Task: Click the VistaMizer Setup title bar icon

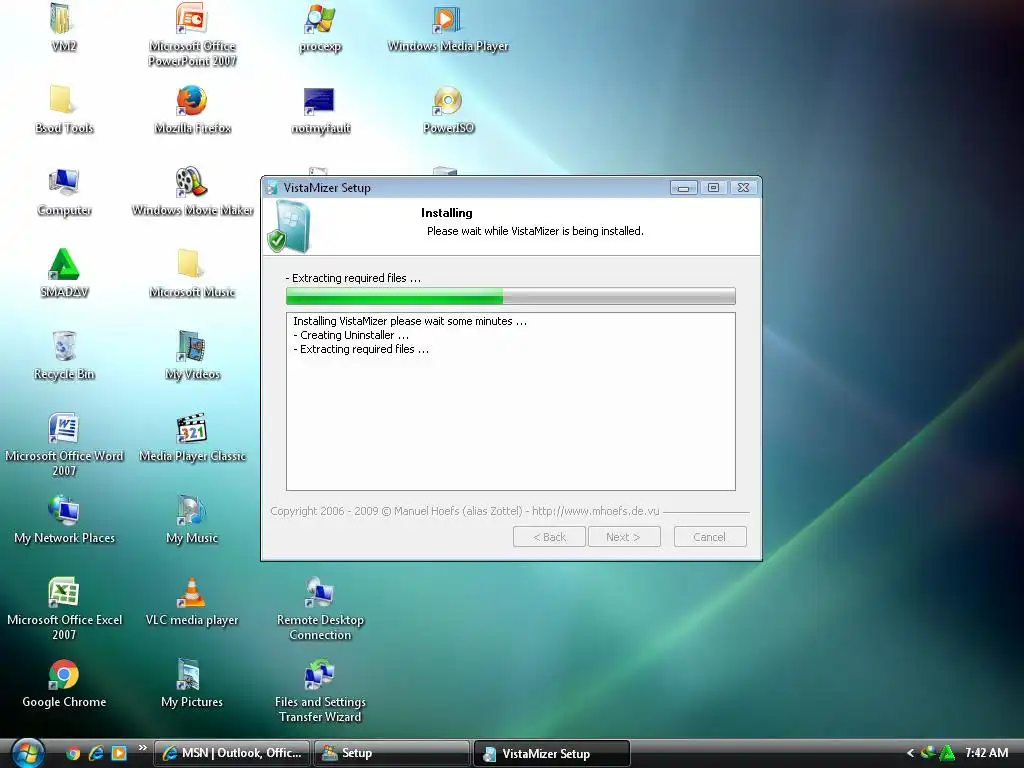Action: [273, 188]
